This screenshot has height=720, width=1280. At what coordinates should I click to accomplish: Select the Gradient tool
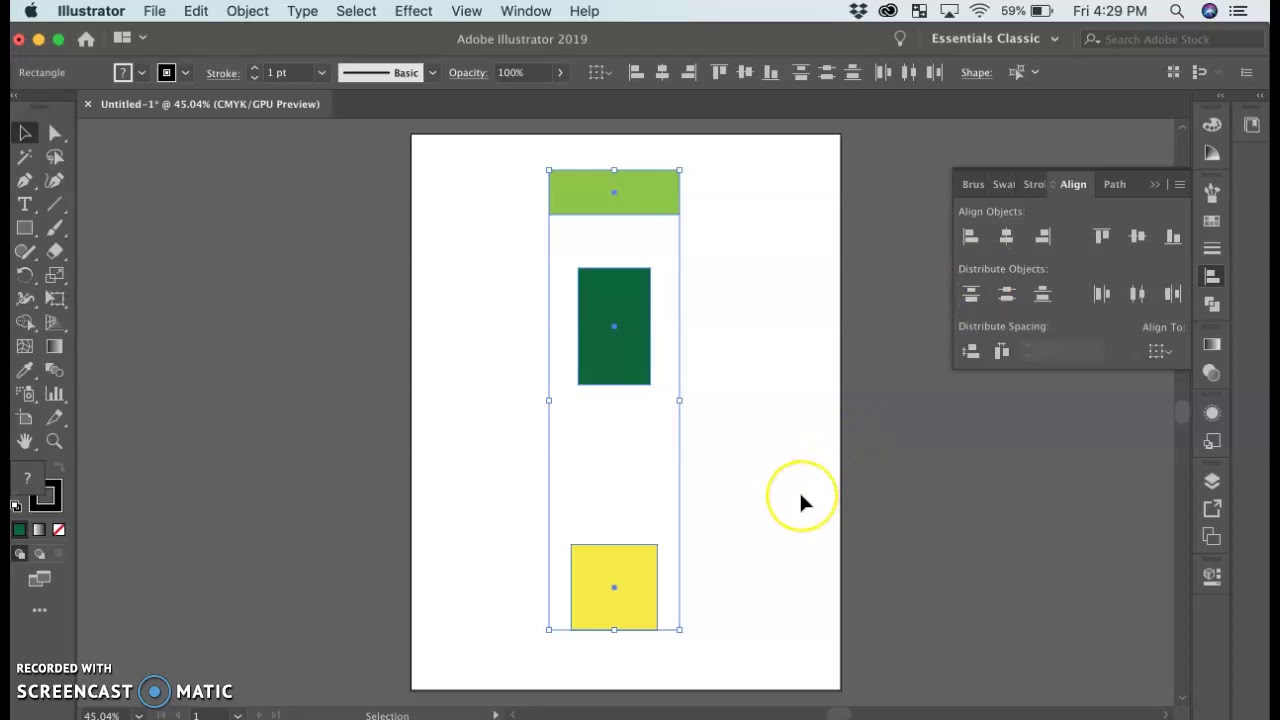[55, 346]
